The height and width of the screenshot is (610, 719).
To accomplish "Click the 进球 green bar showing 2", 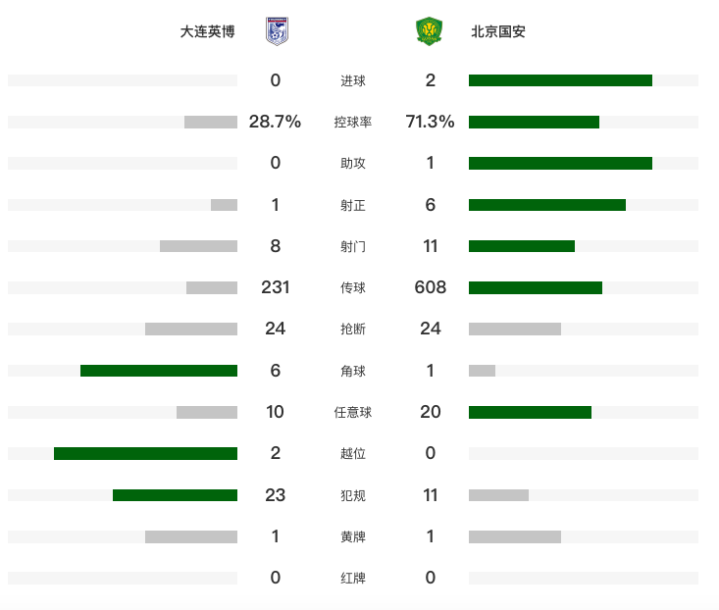I will (560, 81).
